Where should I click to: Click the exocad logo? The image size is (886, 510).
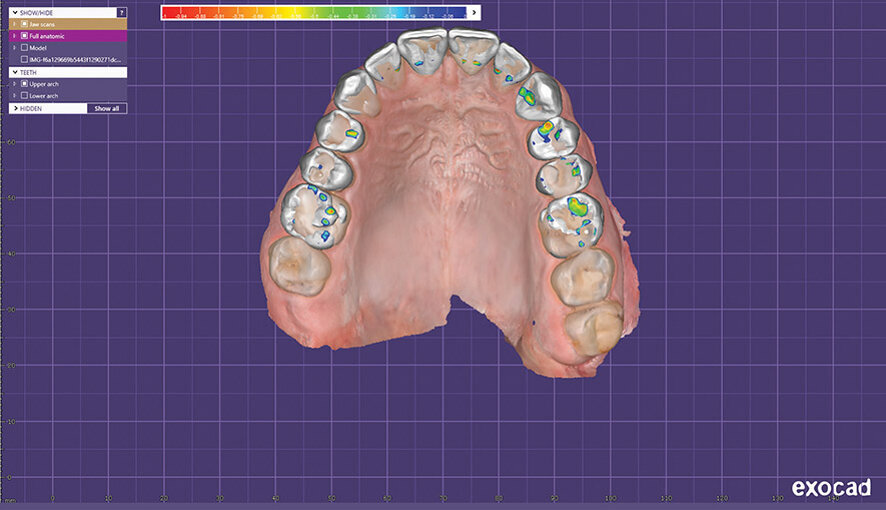click(831, 488)
